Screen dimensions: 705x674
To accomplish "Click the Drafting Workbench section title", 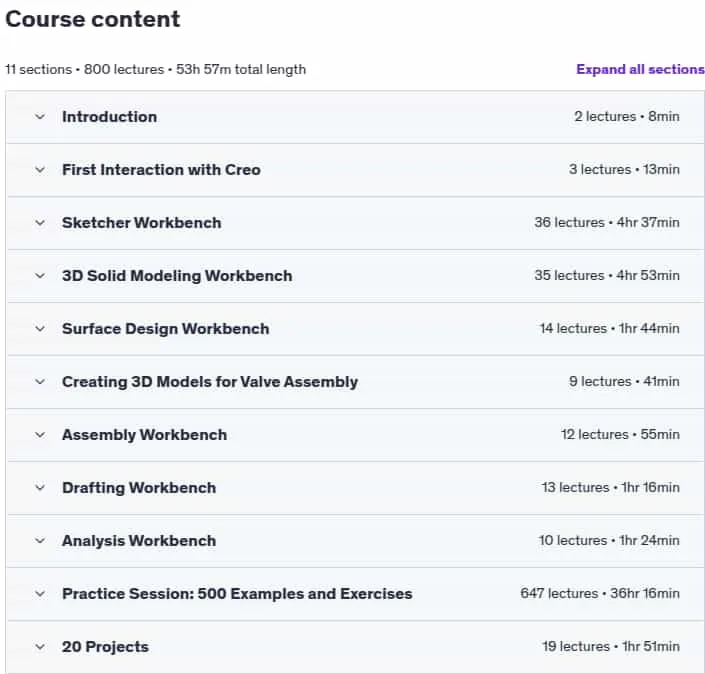I will (x=139, y=488).
